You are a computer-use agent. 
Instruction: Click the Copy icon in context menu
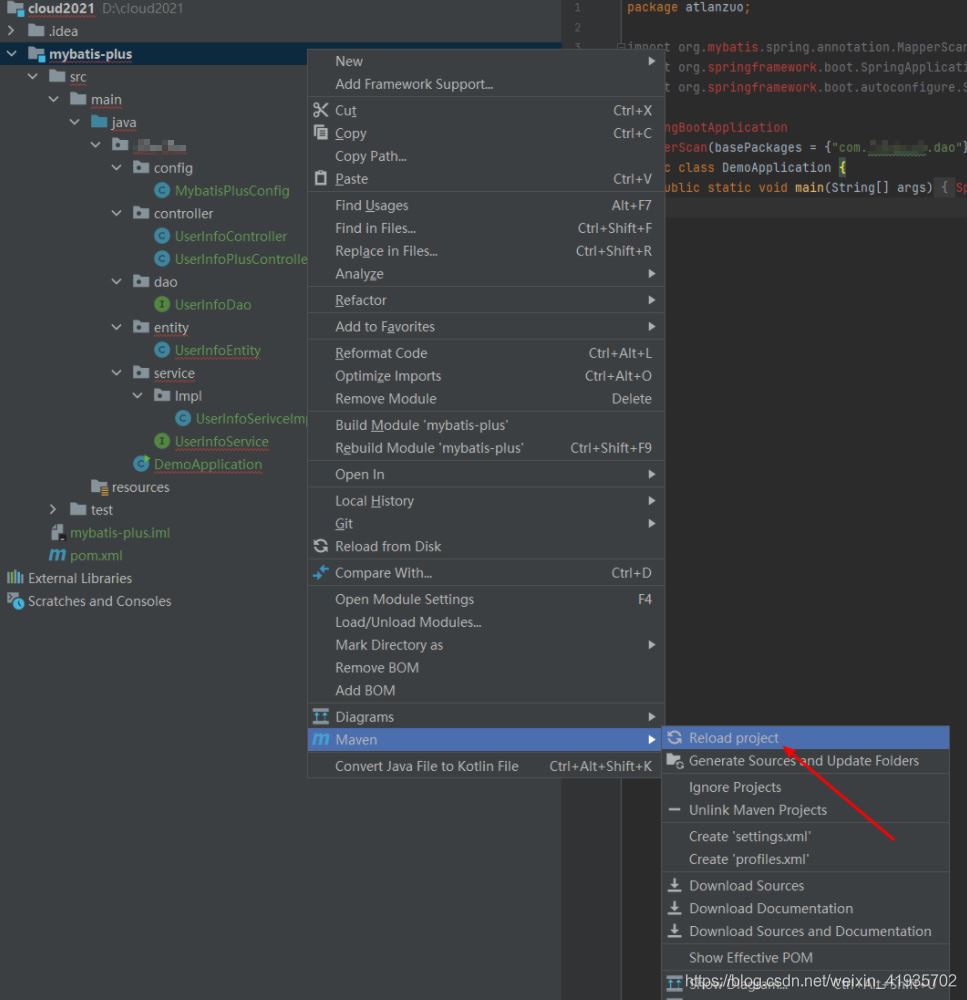321,133
